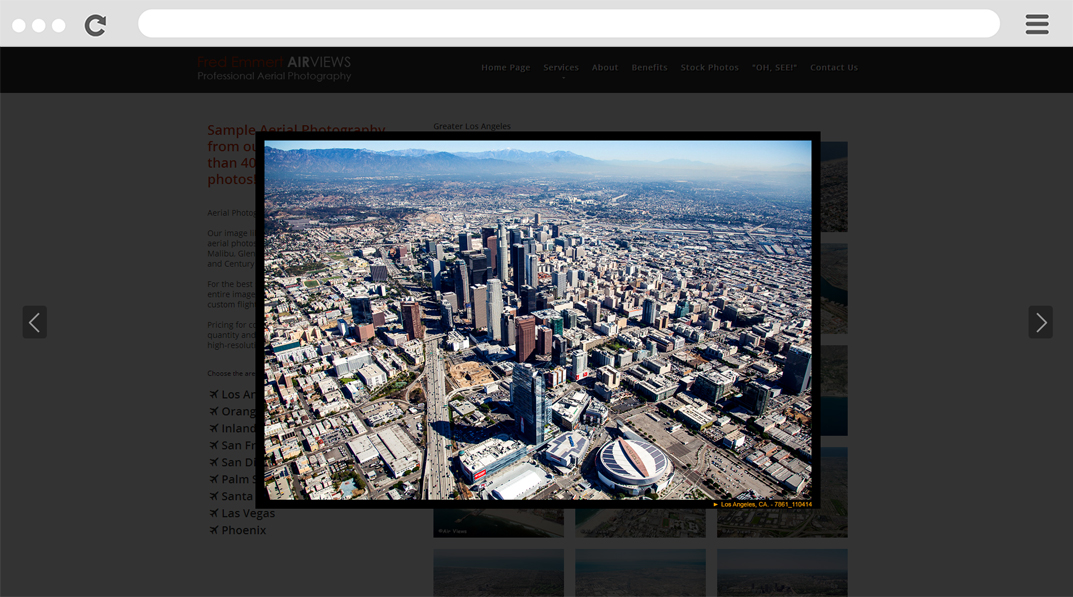Click the browser address bar

click(x=568, y=24)
